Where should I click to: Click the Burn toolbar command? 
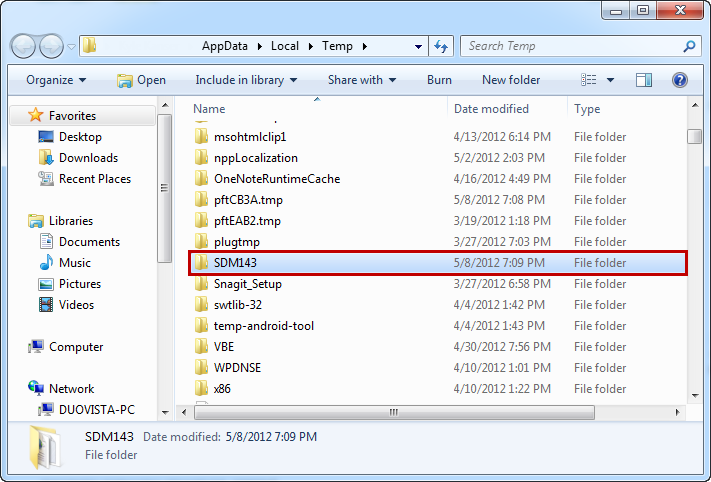coord(439,80)
